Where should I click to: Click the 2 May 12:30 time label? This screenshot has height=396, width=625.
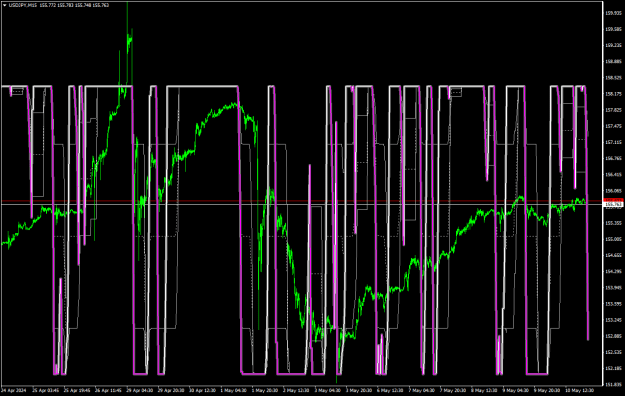[x=297, y=390]
